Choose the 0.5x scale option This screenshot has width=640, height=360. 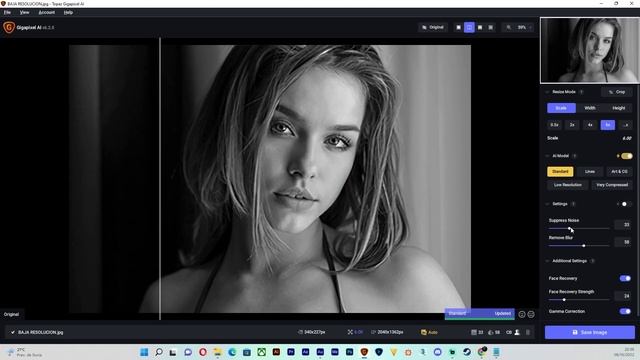(554, 125)
